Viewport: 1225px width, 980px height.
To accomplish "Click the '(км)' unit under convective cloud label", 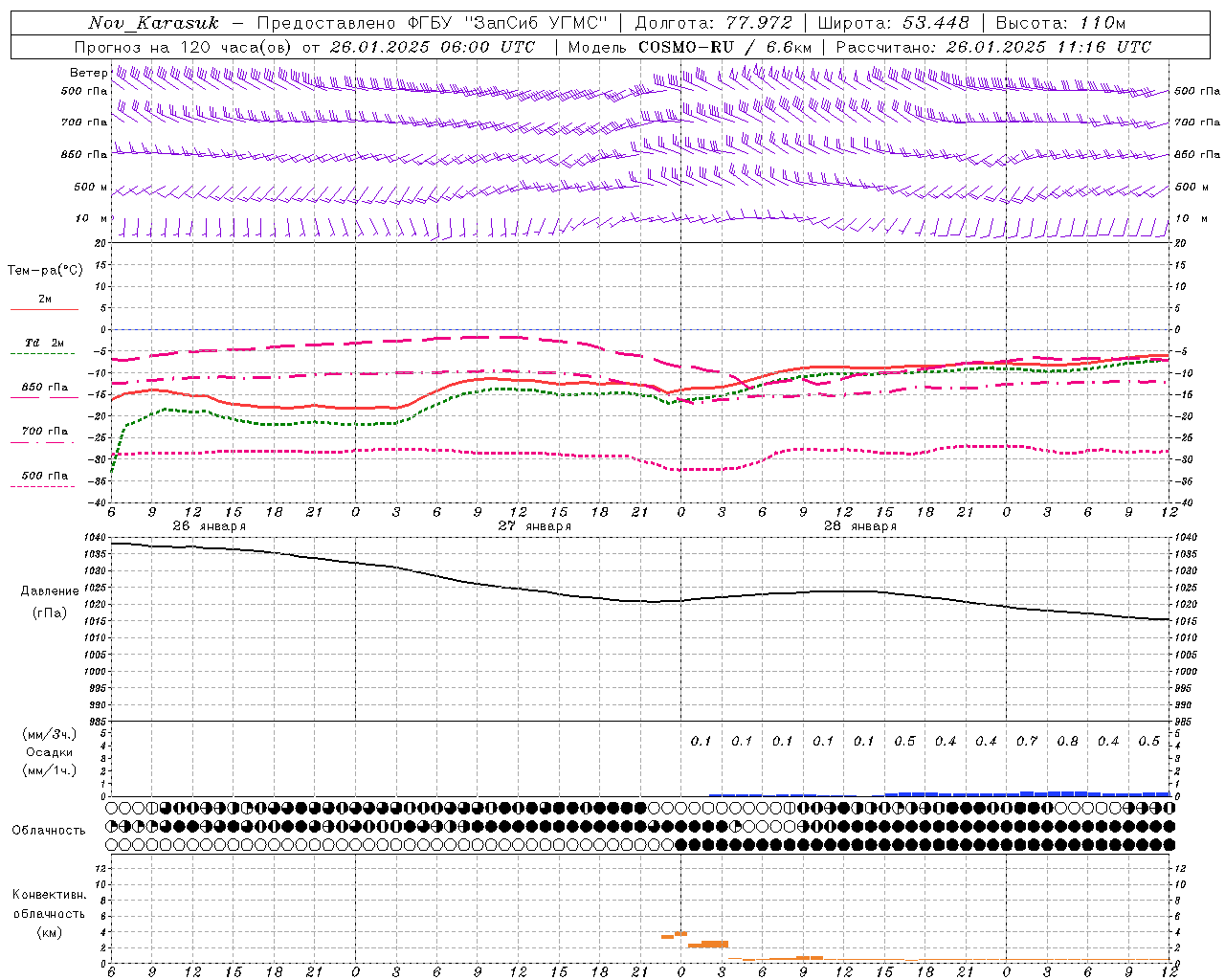I will coord(49,932).
